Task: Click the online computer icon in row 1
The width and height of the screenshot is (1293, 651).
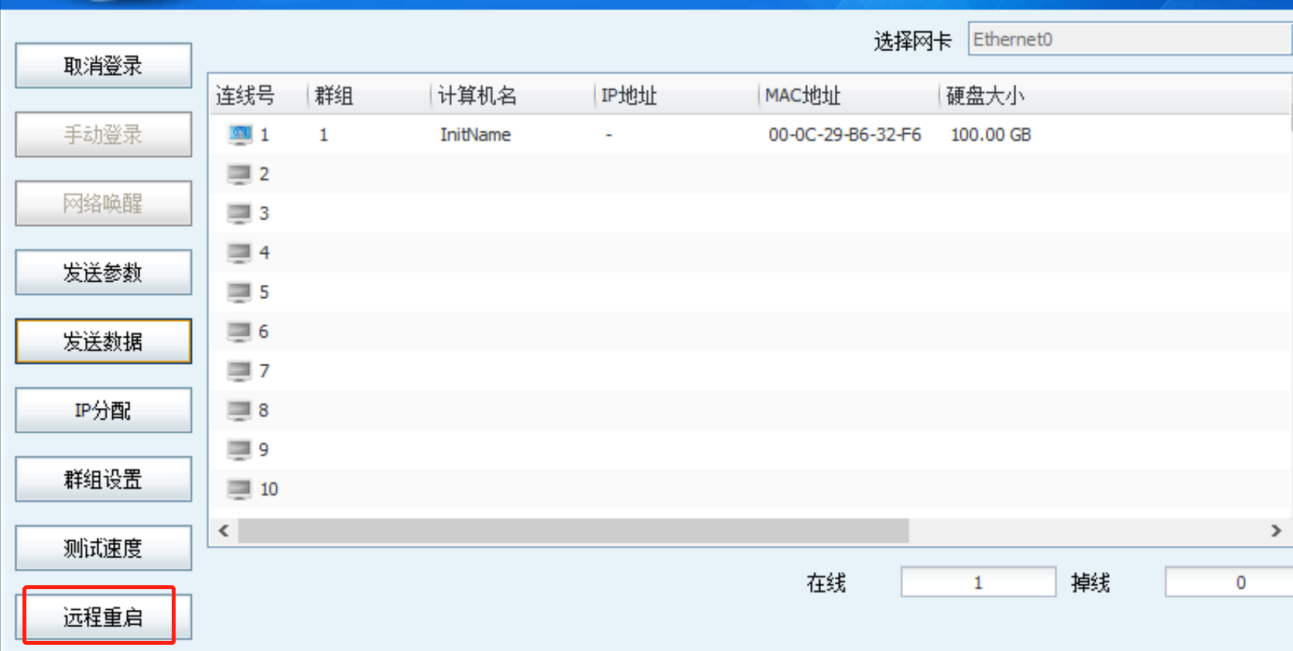Action: 239,134
